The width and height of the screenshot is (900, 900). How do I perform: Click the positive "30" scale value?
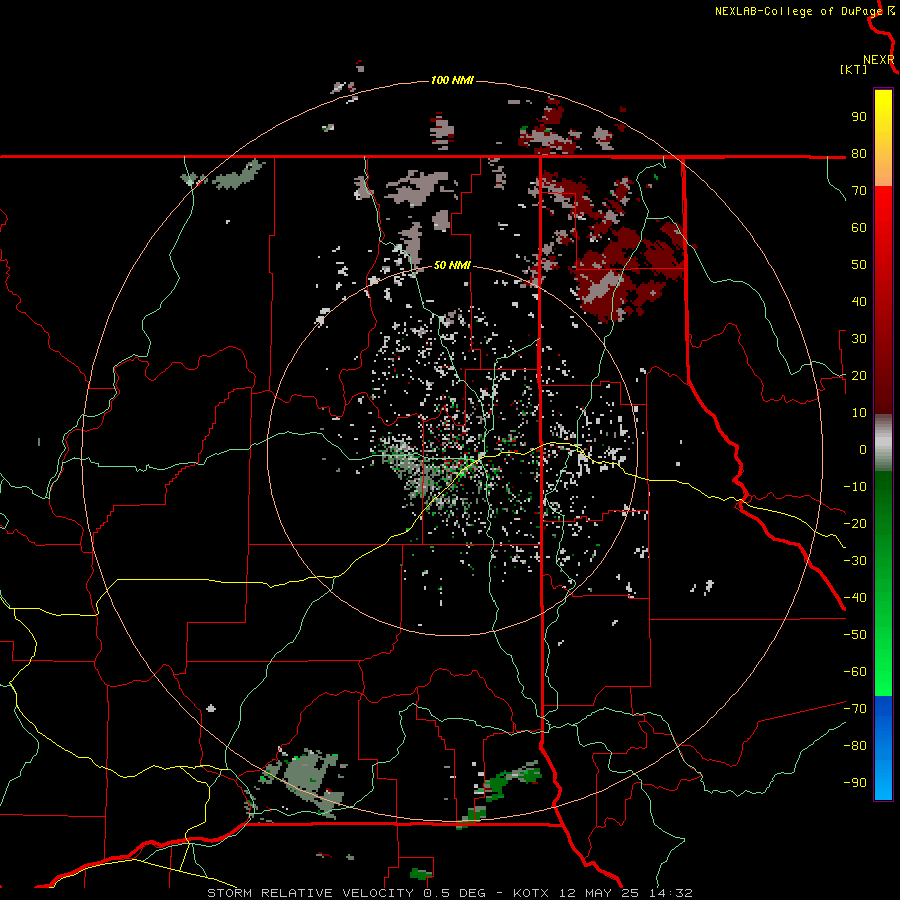(859, 339)
